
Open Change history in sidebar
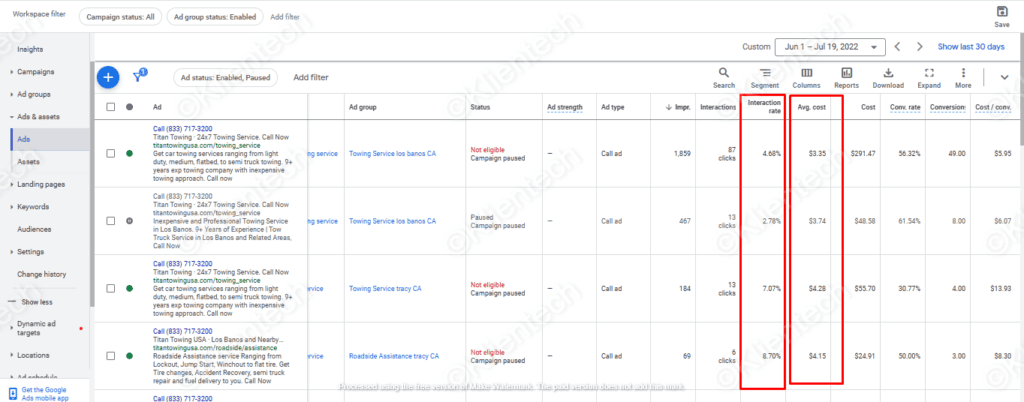click(42, 274)
